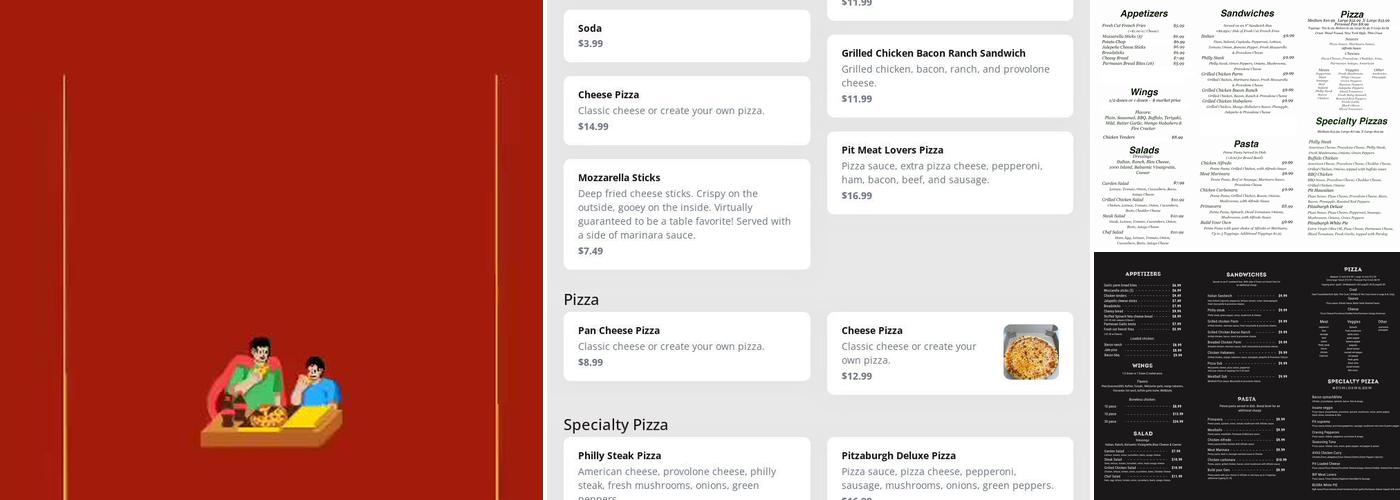
Task: Open the Philly Steak Pizza item
Action: coord(686,468)
